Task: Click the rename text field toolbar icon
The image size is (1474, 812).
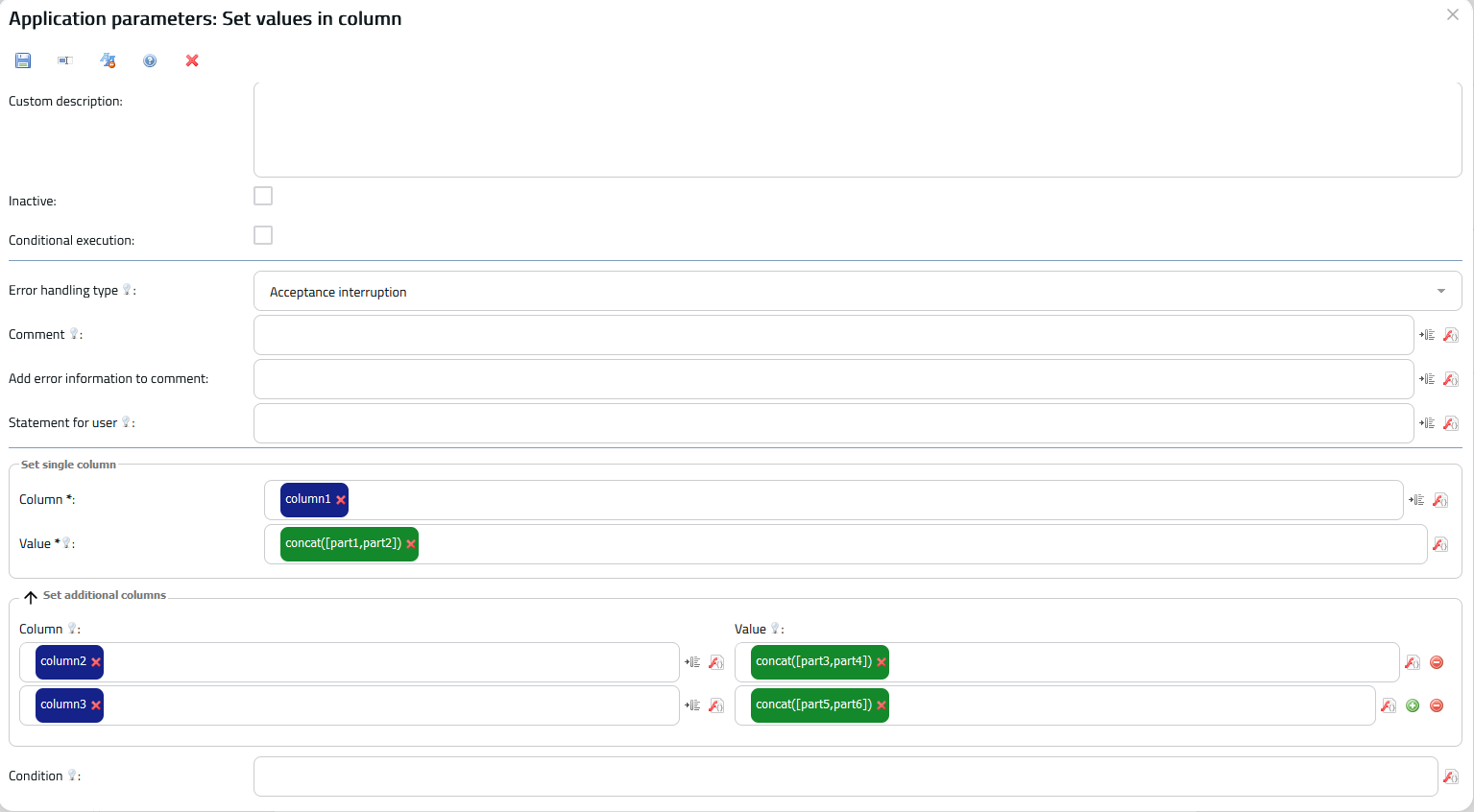Action: 64,60
